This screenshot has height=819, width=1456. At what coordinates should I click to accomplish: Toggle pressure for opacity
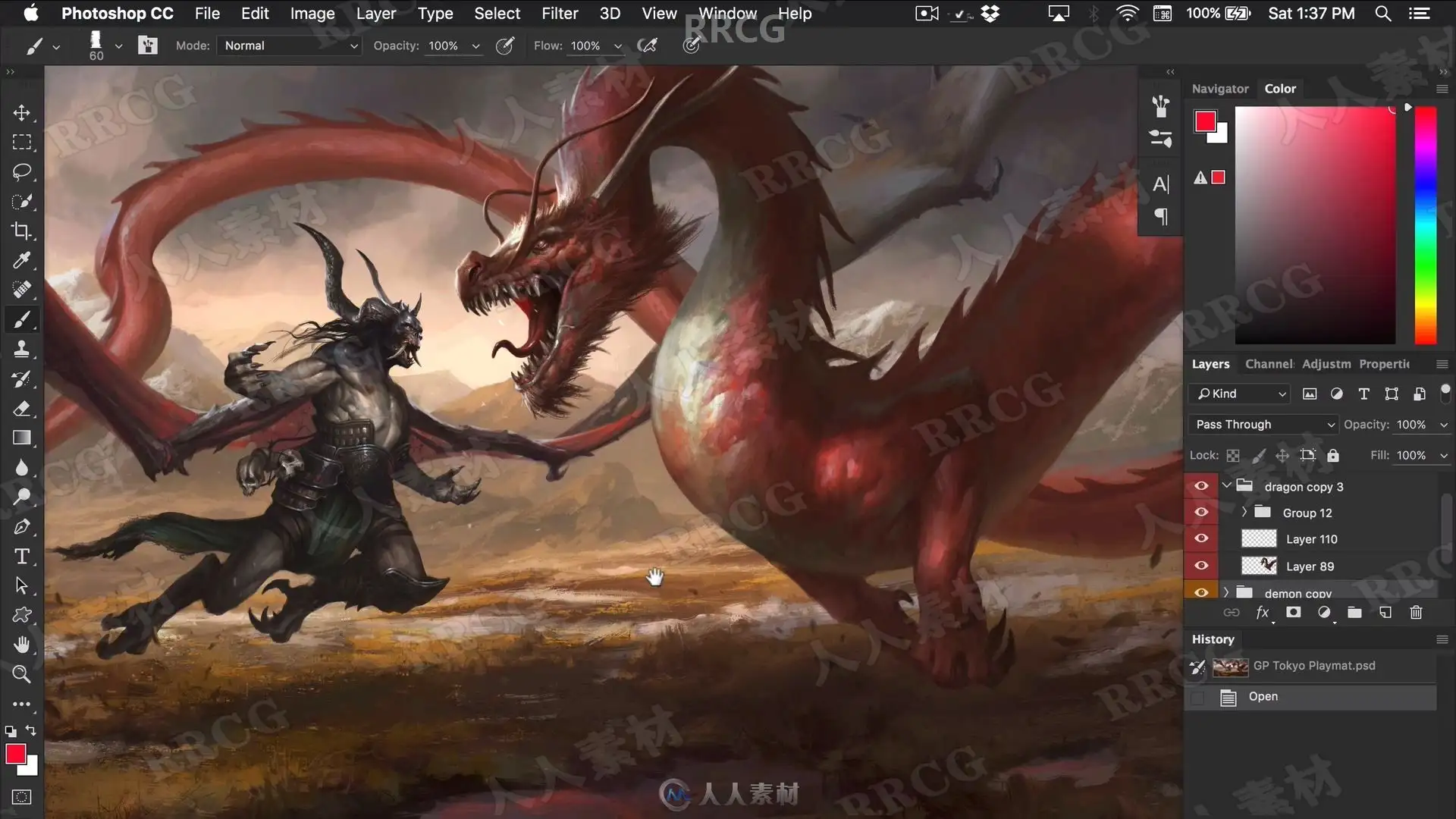pyautogui.click(x=504, y=45)
